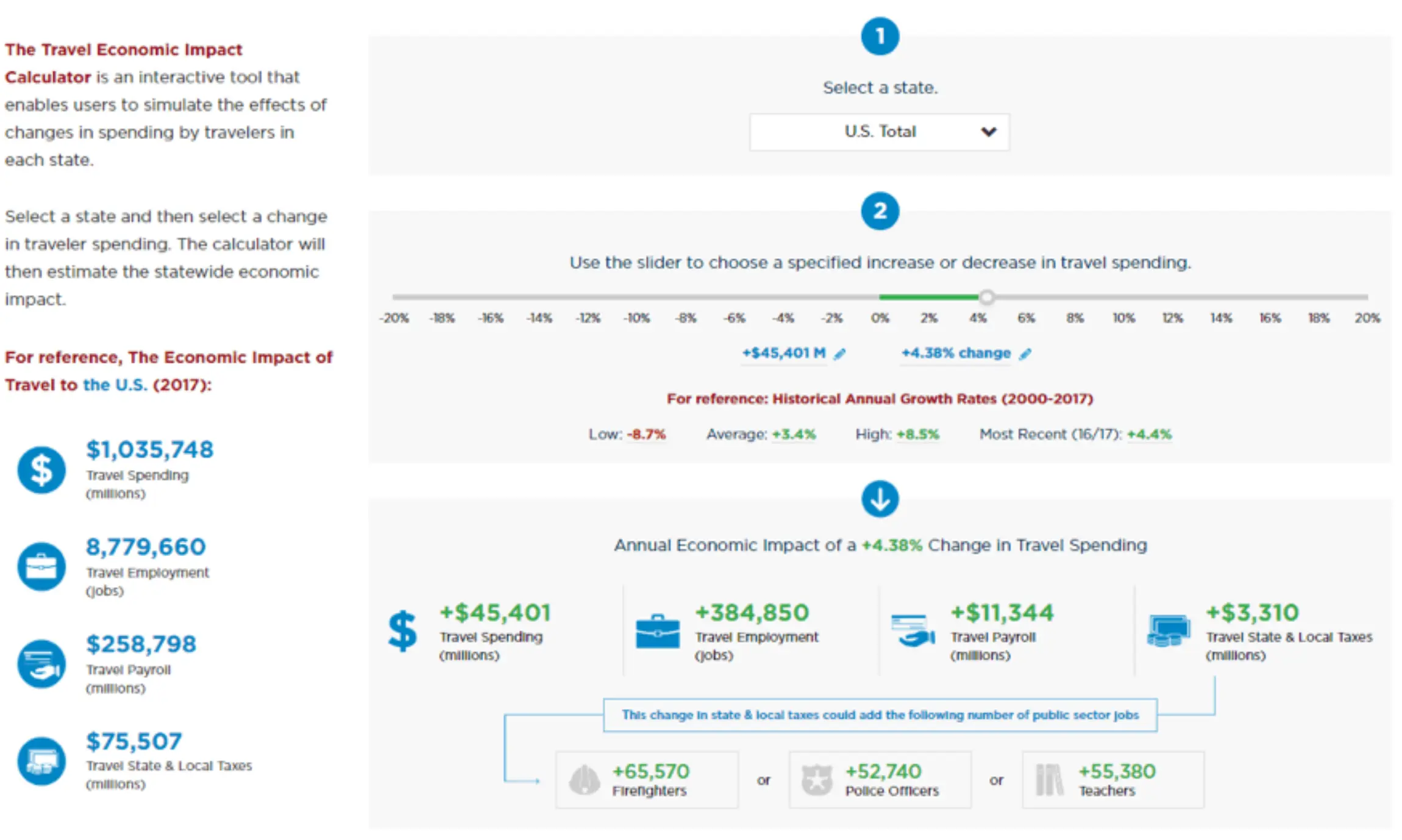Click the police badge icon
The image size is (1402, 840).
(817, 780)
